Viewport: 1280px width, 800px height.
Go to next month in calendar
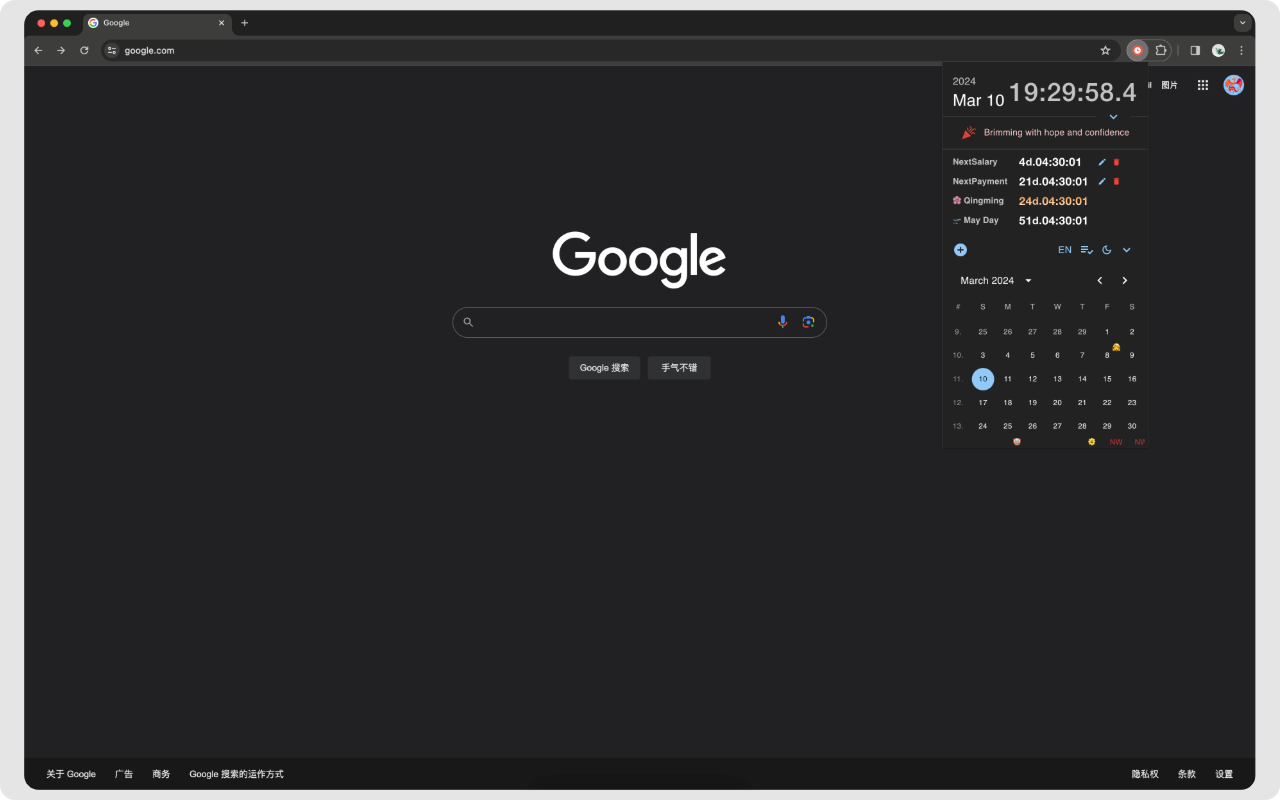tap(1125, 281)
